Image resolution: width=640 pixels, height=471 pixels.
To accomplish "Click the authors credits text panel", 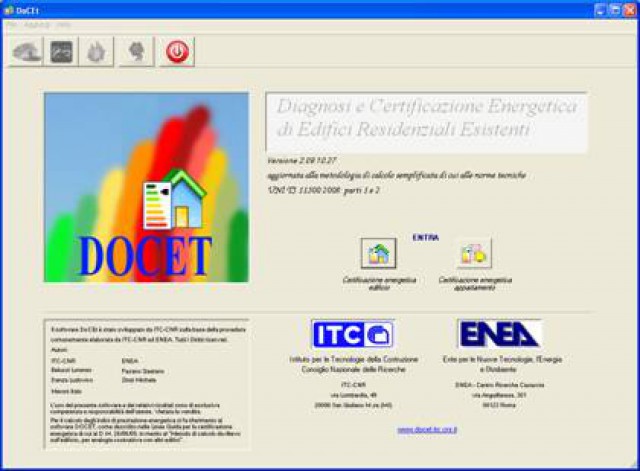I will [147, 384].
